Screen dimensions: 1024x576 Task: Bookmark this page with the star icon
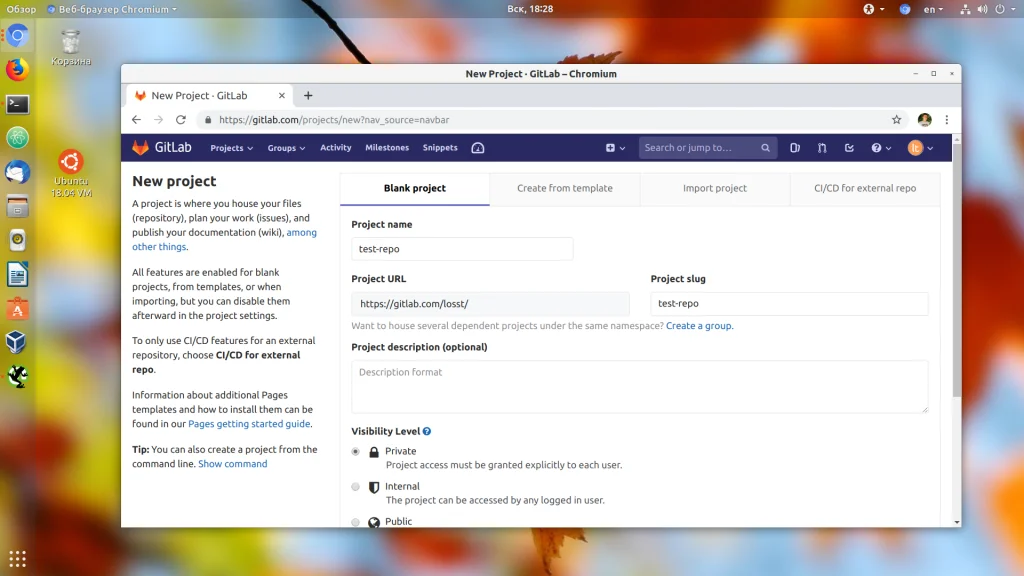(x=896, y=120)
